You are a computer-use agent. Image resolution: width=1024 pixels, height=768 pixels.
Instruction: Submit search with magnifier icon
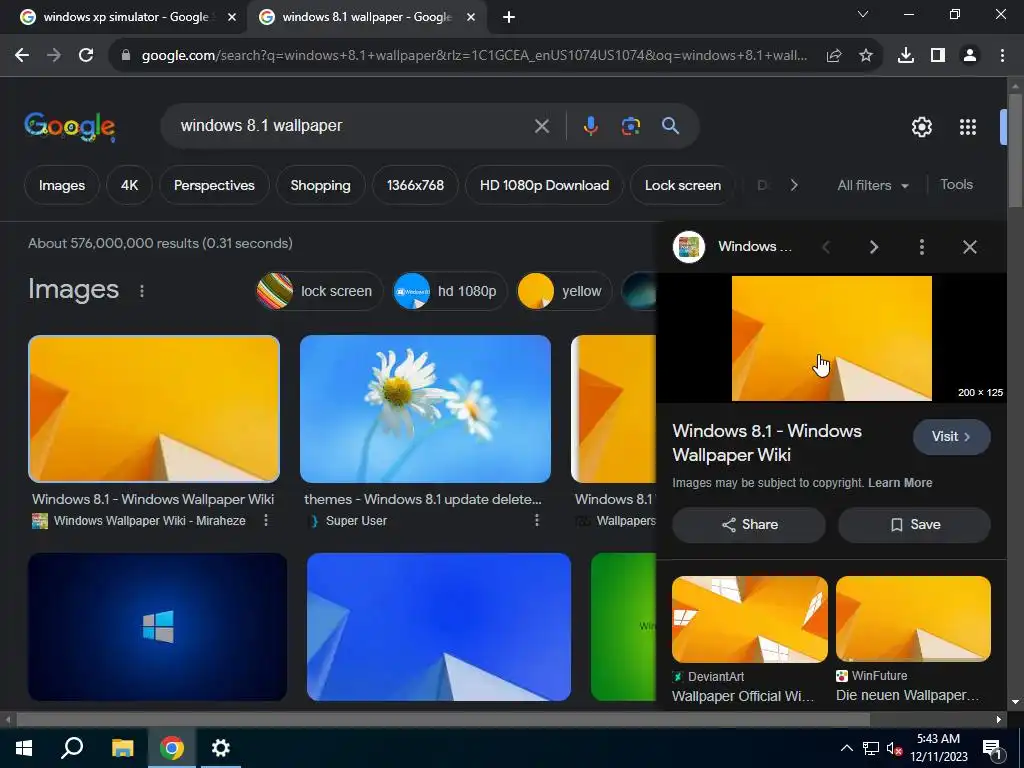[x=671, y=126]
